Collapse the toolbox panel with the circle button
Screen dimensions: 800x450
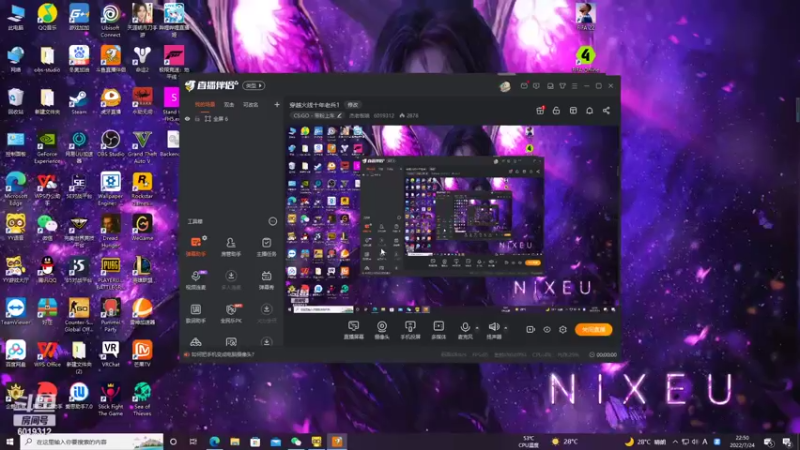pos(272,221)
